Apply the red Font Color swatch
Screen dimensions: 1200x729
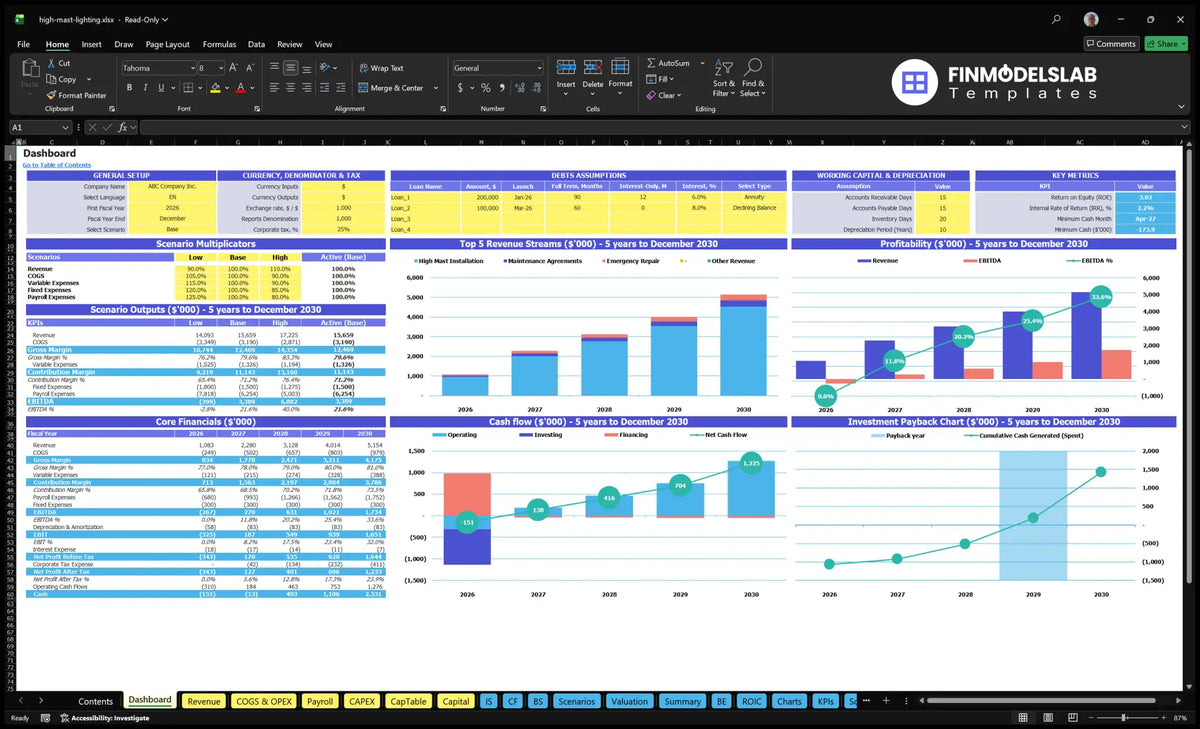pyautogui.click(x=240, y=88)
